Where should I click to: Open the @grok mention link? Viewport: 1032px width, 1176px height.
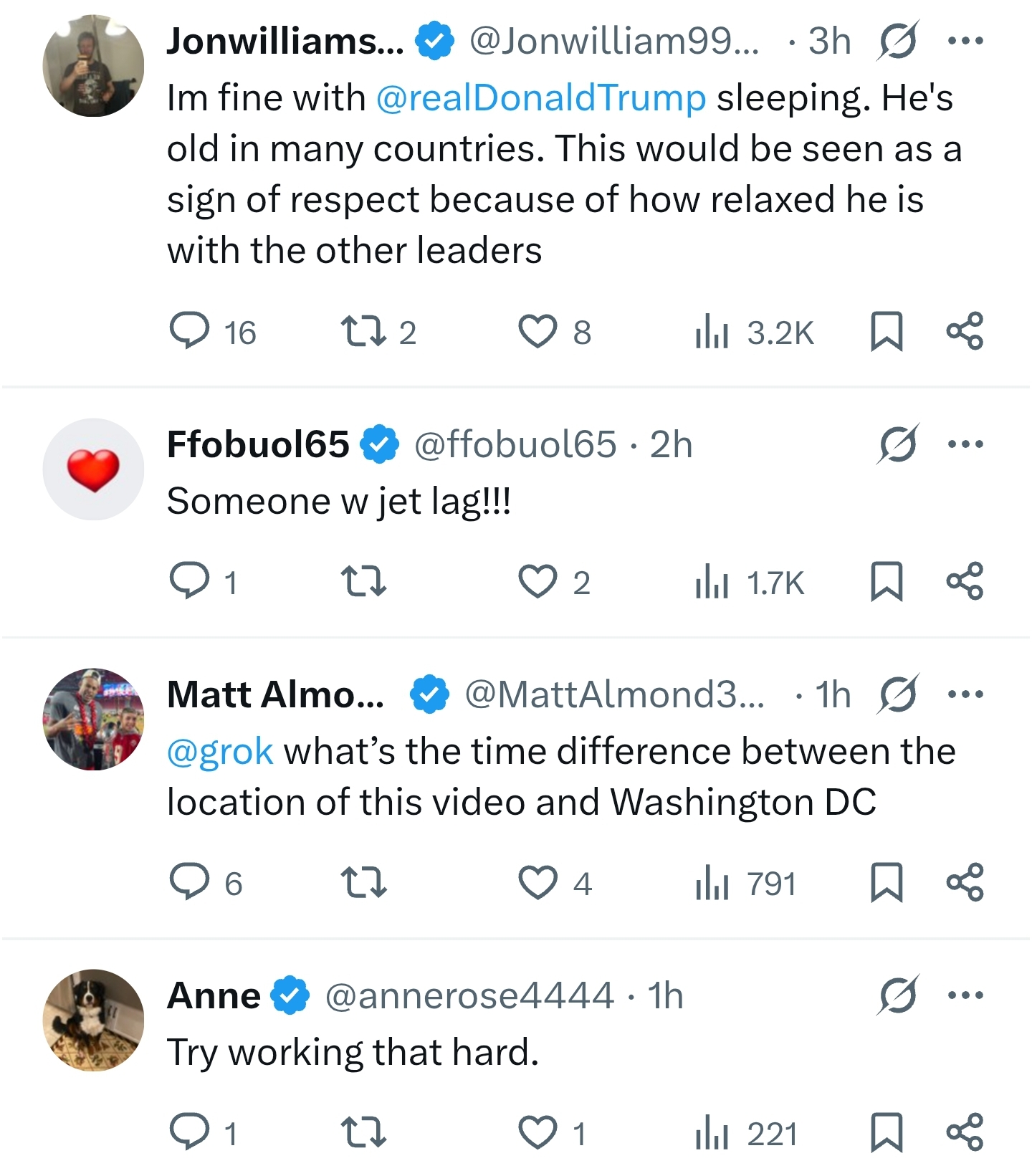pos(220,752)
